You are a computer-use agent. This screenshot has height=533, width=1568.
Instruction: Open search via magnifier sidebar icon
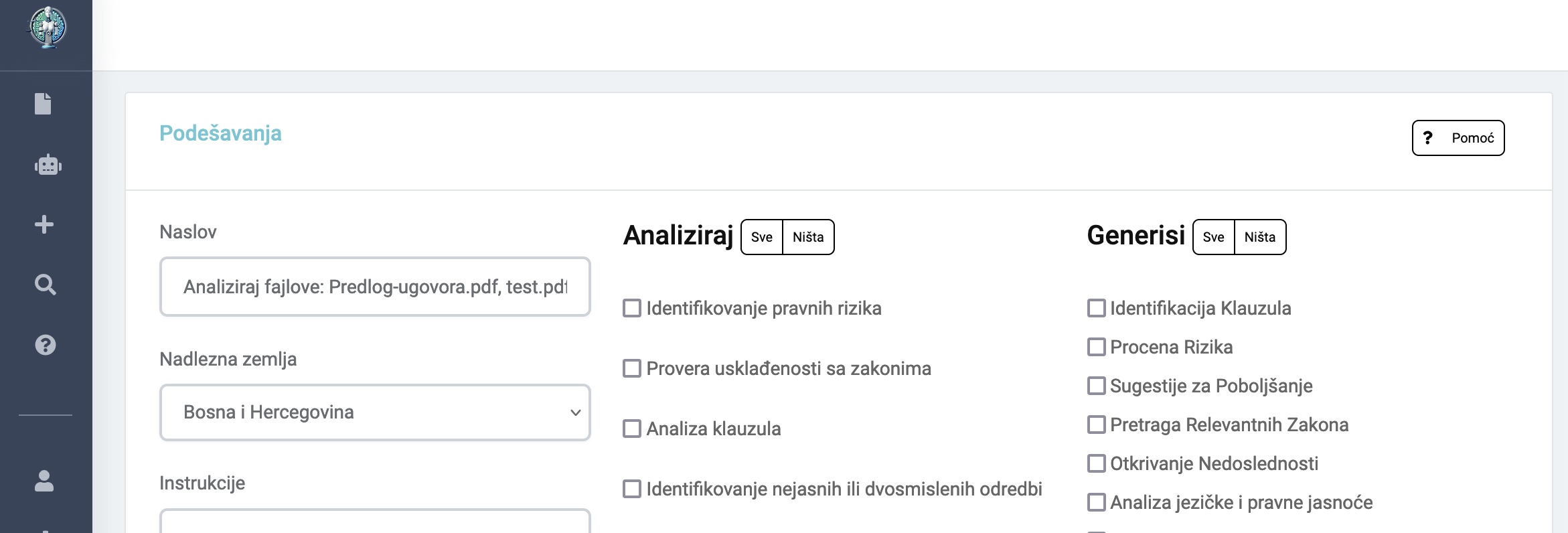[x=45, y=285]
